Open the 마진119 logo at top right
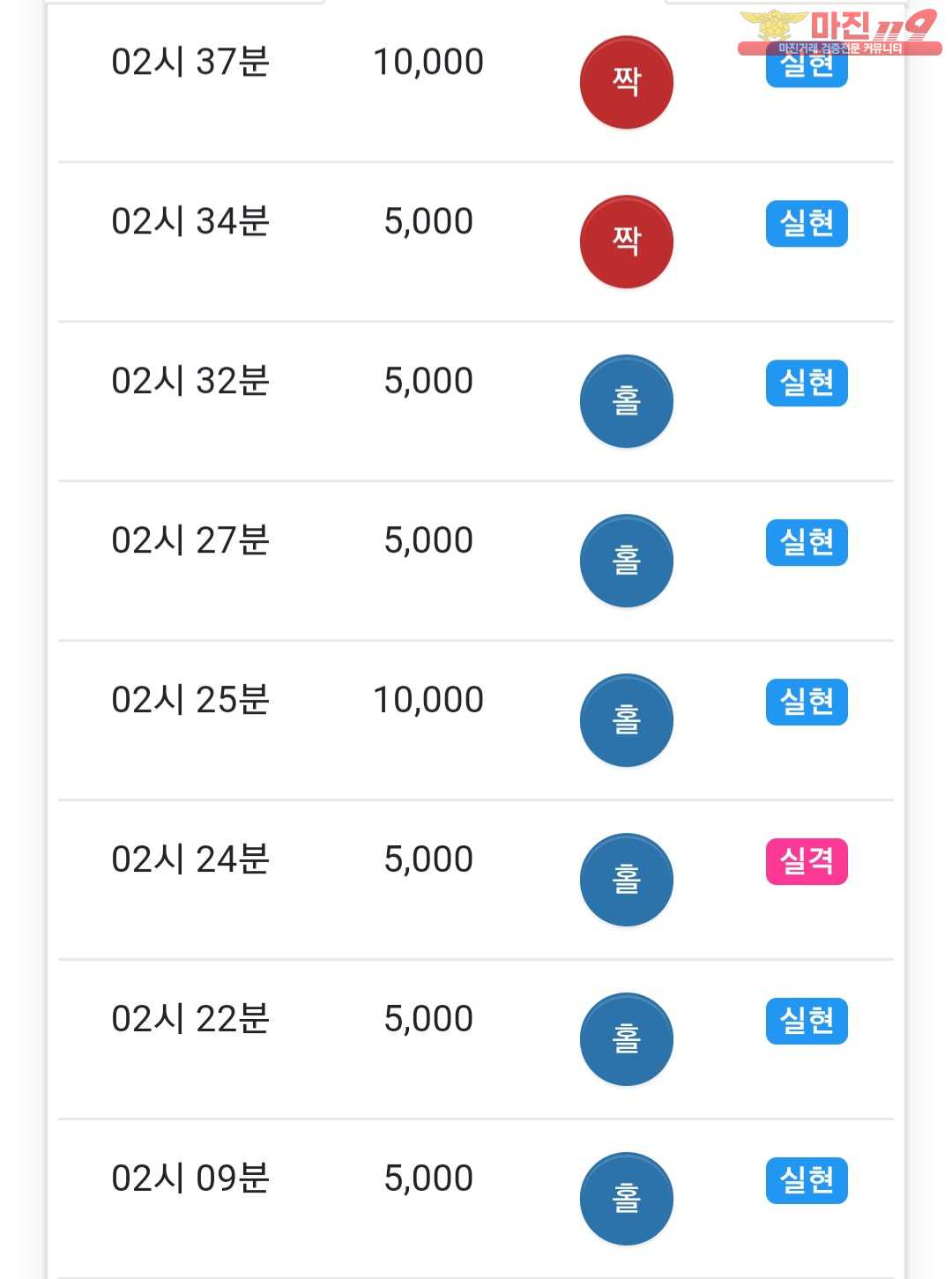 point(839,32)
